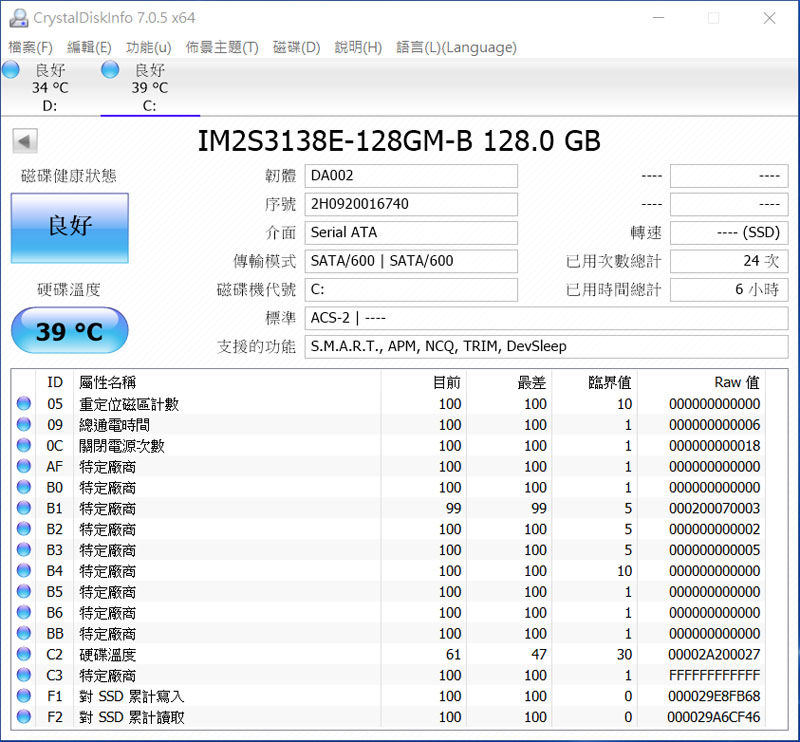800x742 pixels.
Task: Click the disk title IM2S3138E-128GM-B 128.0 GB
Action: coord(399,141)
